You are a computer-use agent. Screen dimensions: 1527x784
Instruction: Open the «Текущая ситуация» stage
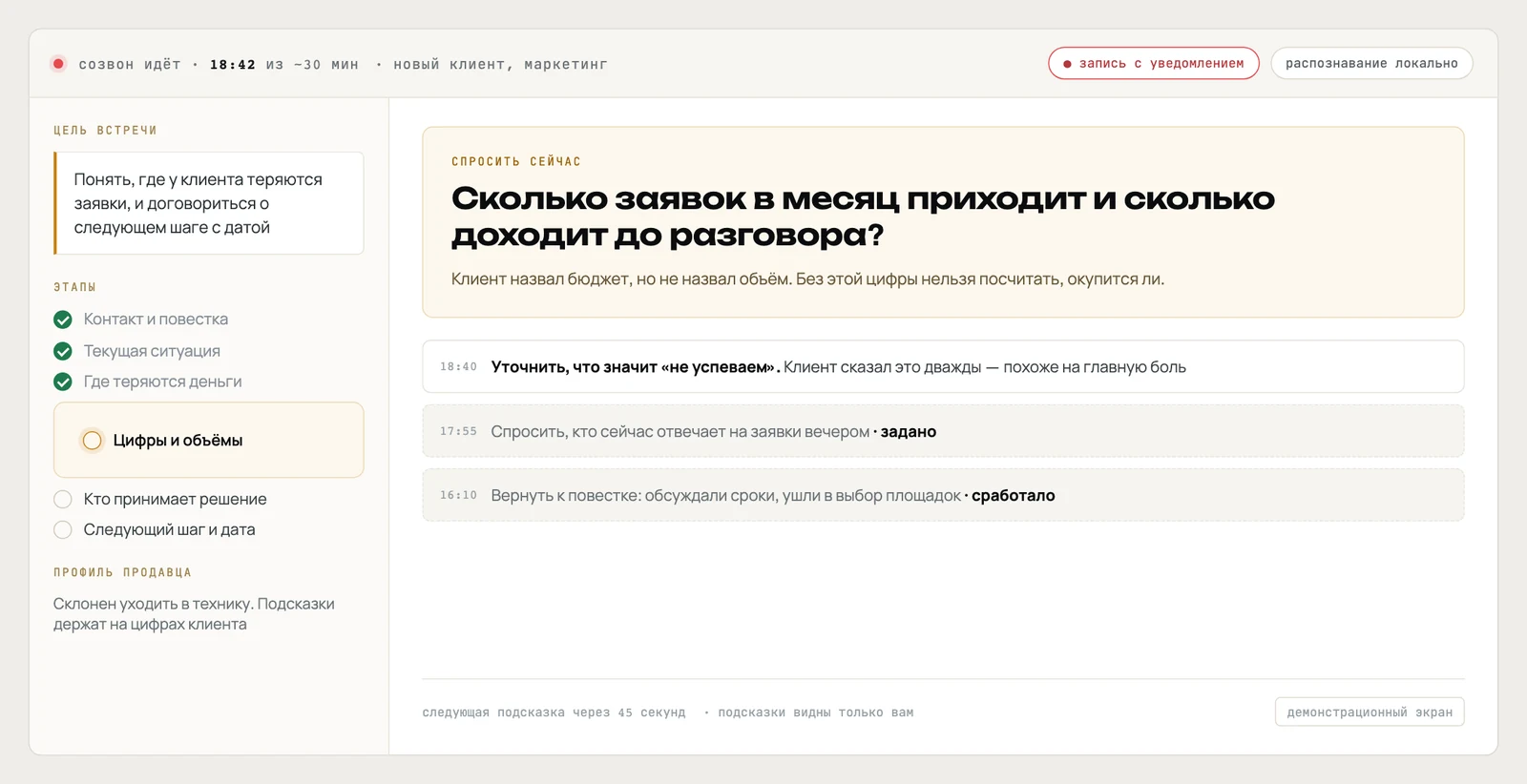(152, 351)
